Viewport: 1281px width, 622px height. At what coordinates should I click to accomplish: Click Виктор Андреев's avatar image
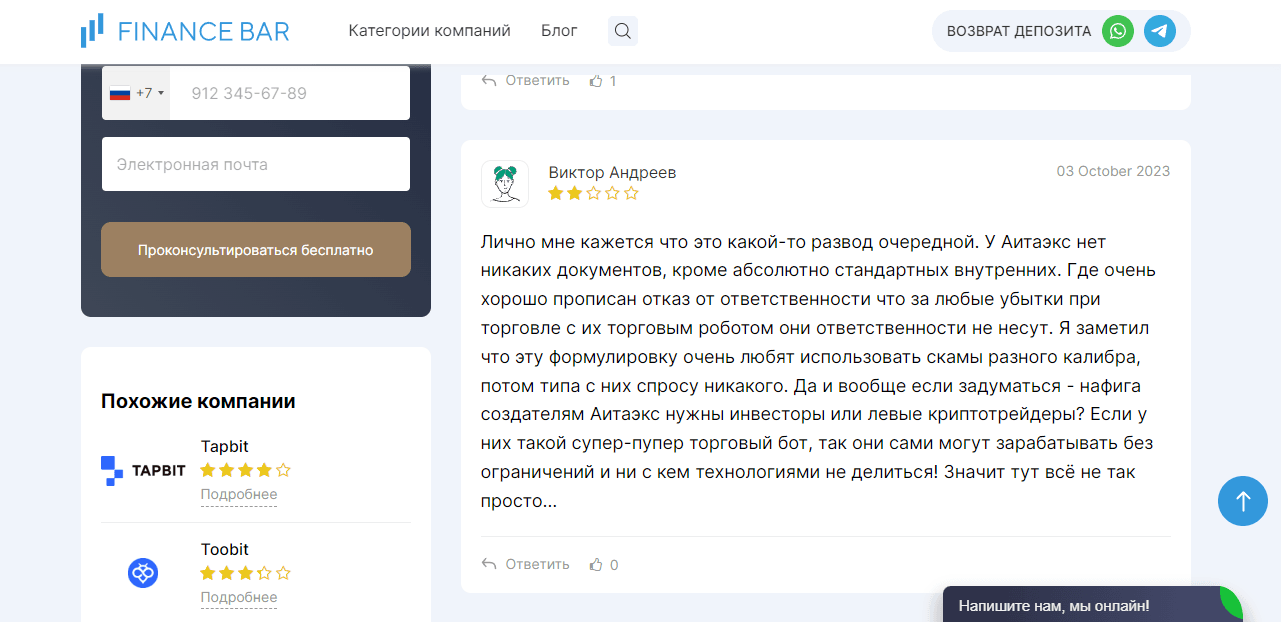tap(505, 184)
